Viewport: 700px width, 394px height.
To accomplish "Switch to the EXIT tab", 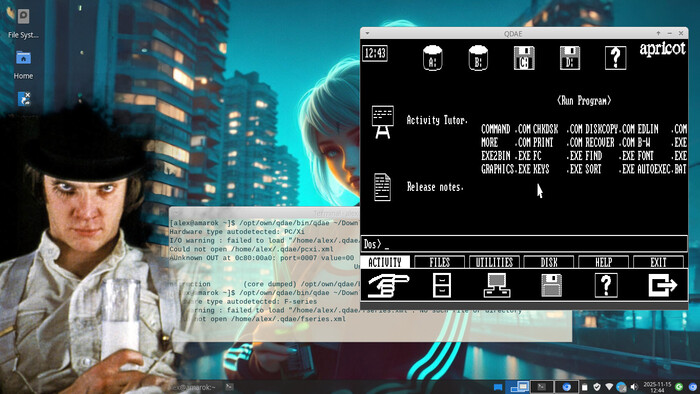I will (x=658, y=262).
